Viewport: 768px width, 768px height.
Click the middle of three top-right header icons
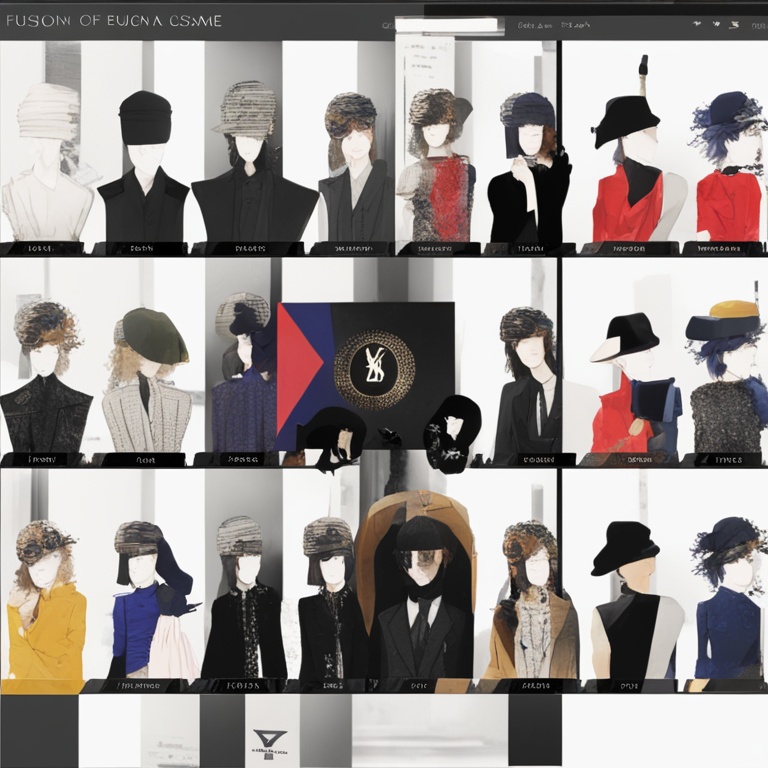[716, 24]
